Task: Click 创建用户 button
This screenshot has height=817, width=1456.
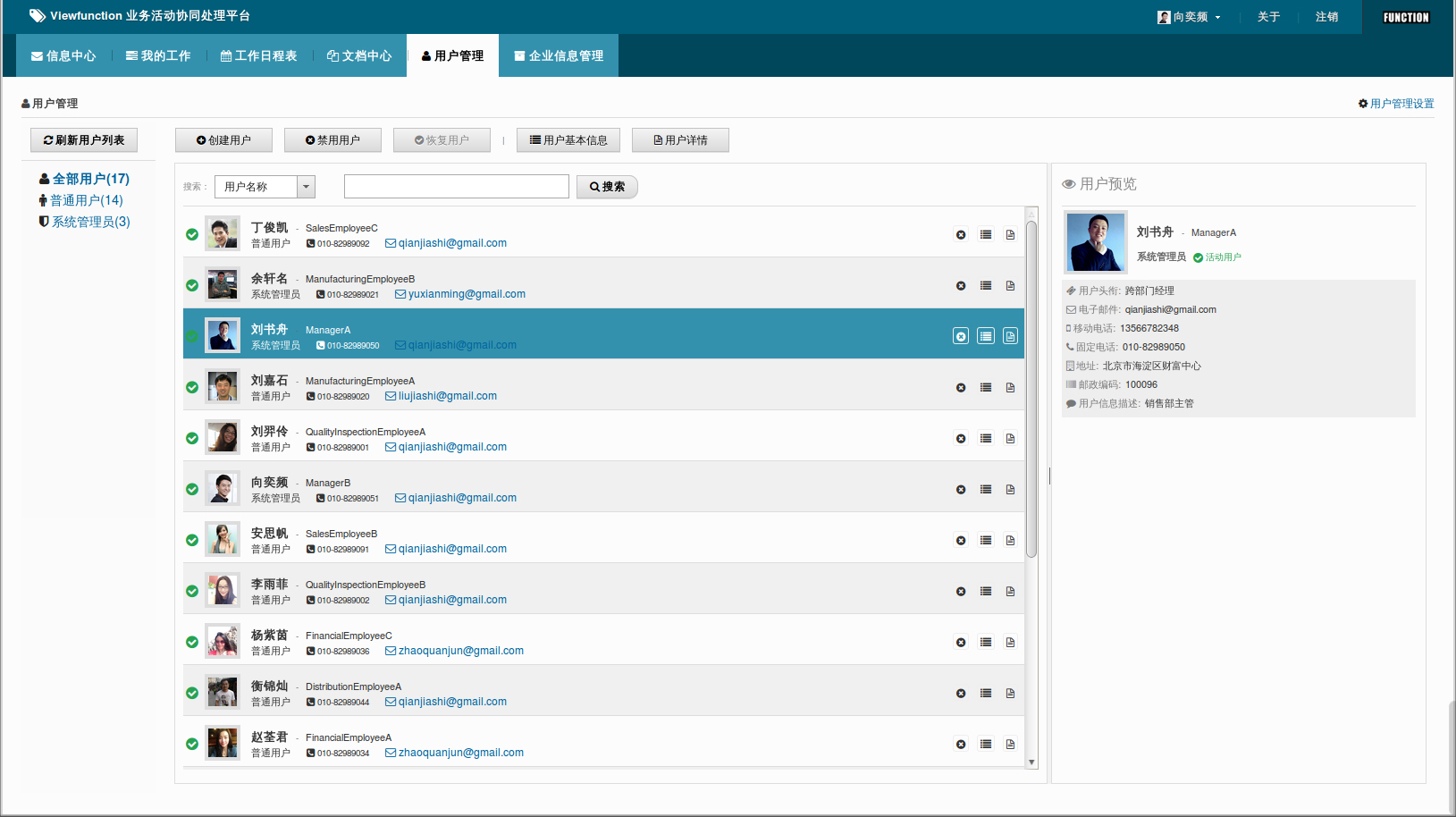Action: [x=223, y=140]
